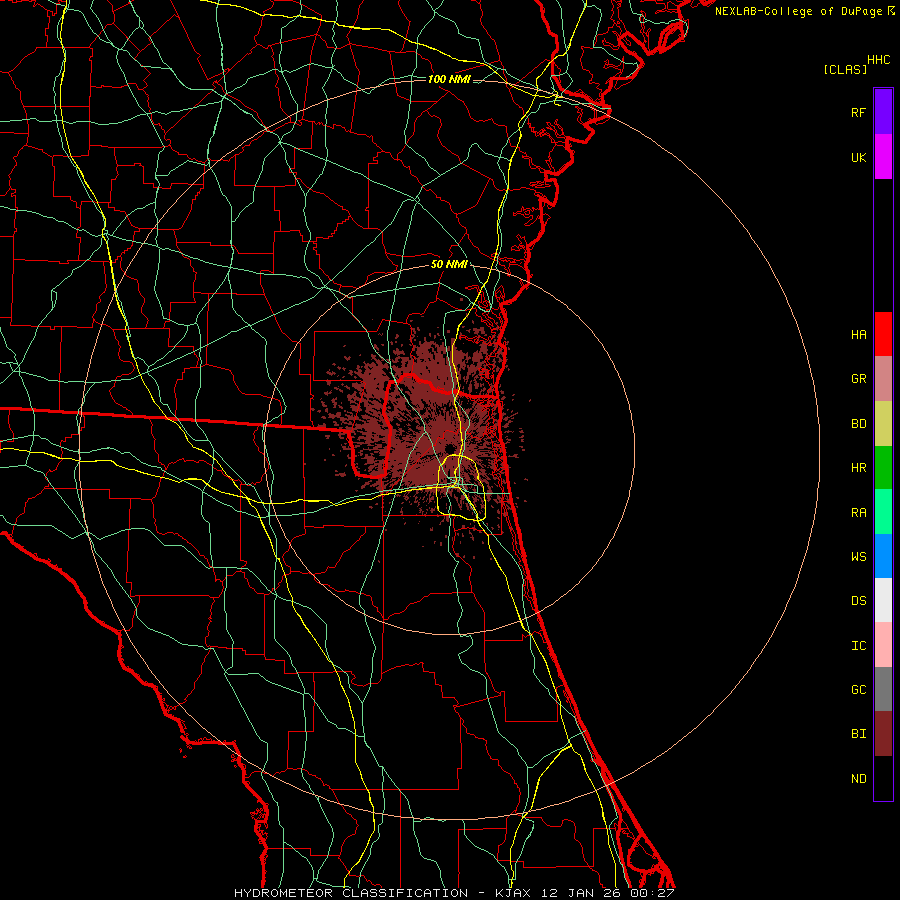Click the 'HA' legend label

[859, 335]
